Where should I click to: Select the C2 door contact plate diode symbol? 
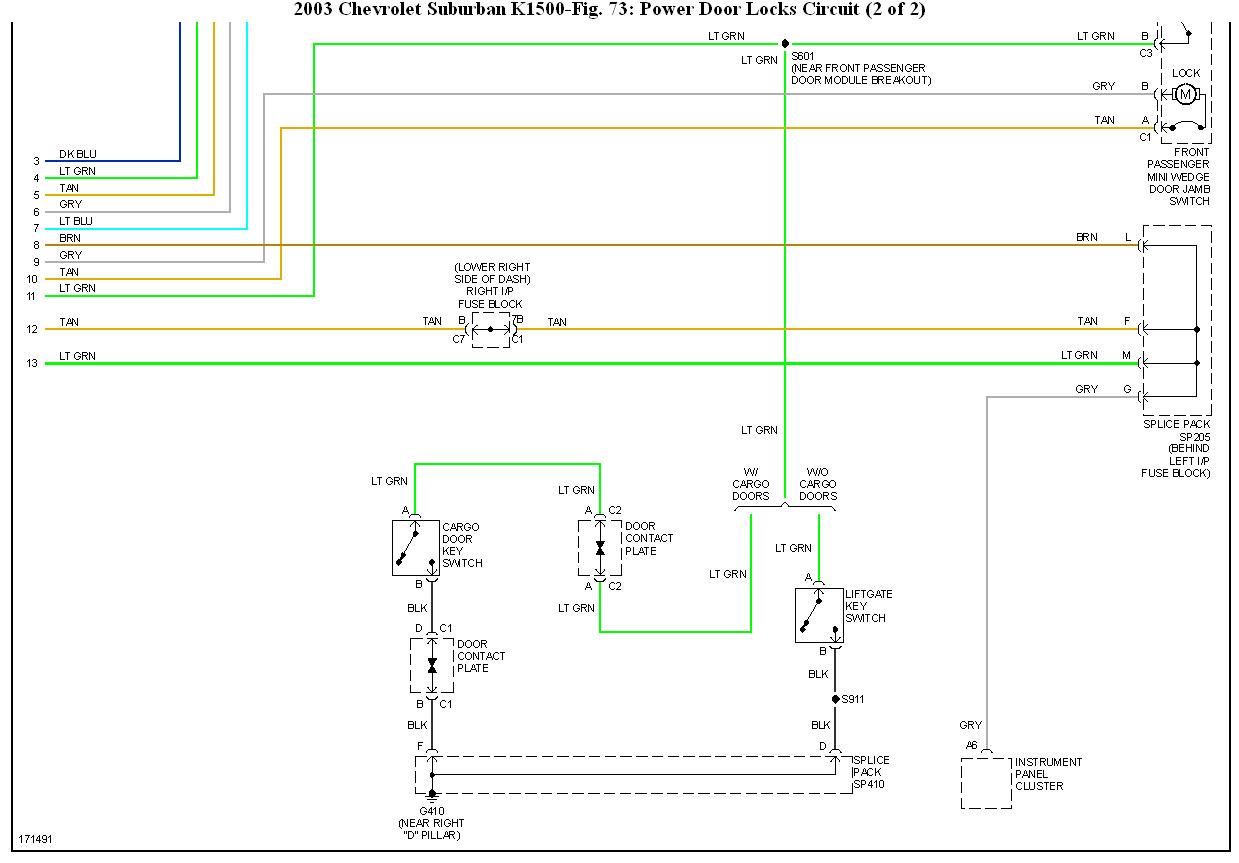600,548
